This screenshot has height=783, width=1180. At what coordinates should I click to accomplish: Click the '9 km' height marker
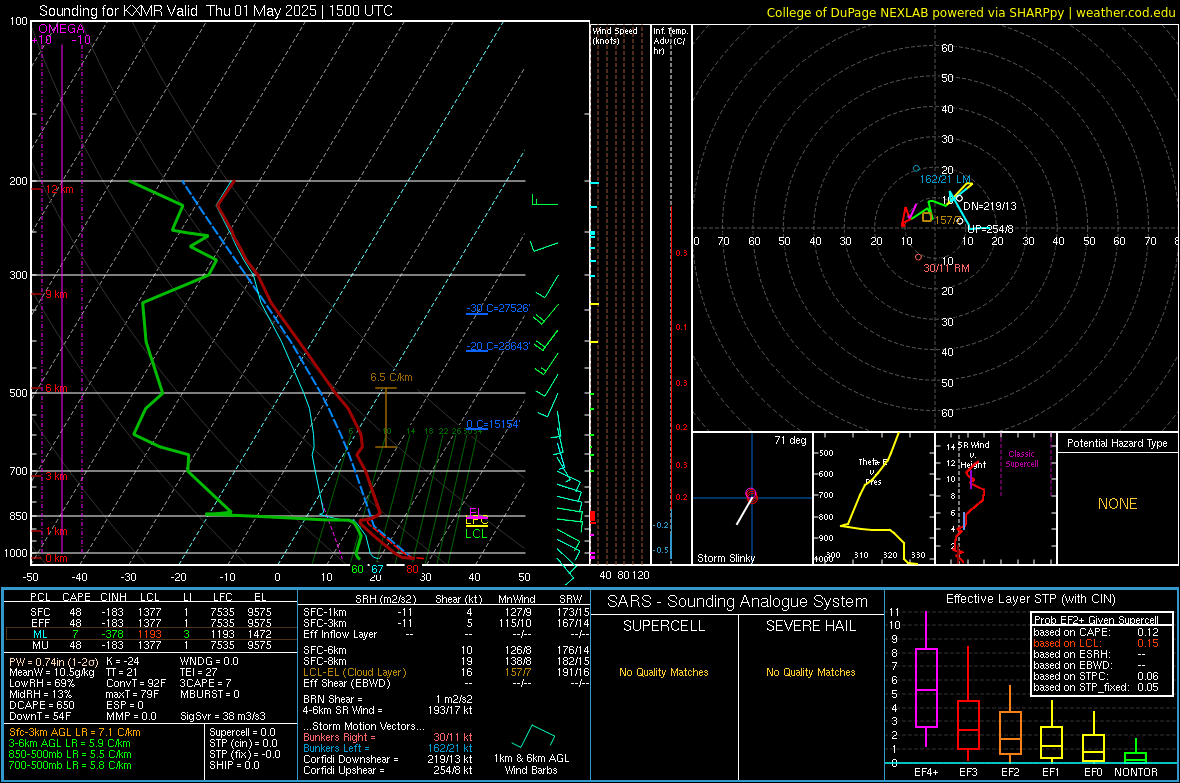56,294
